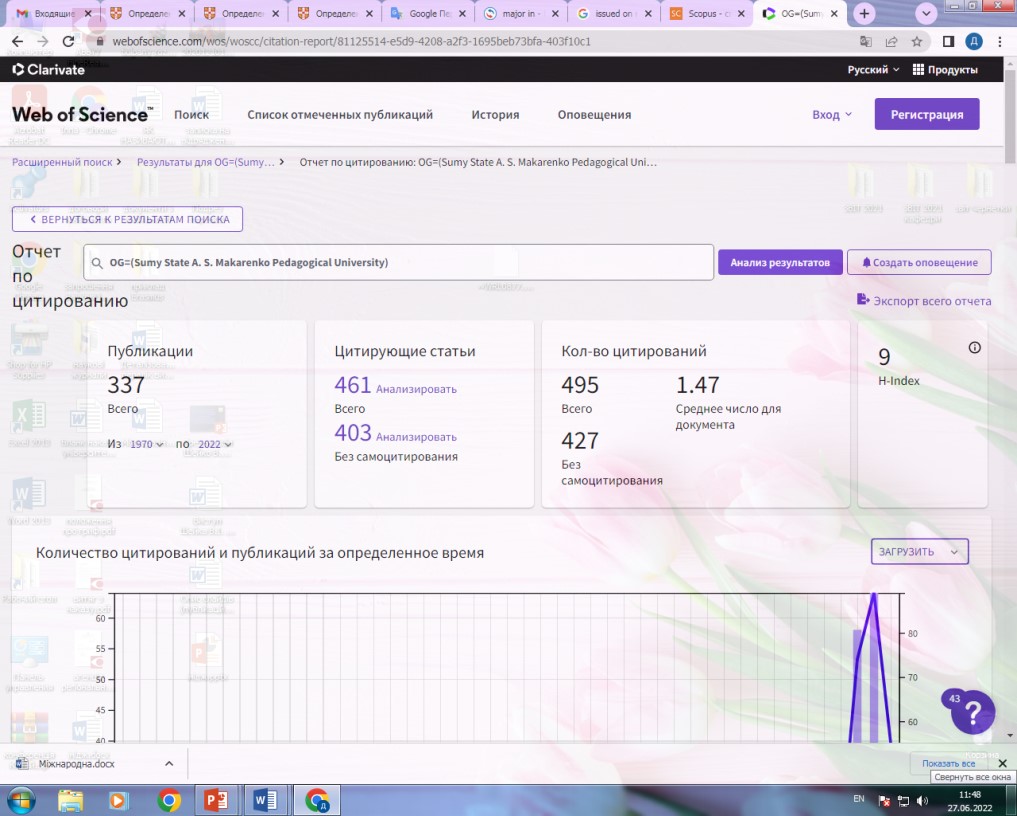The image size is (1017, 816).
Task: Close the Gmail Входящие tab
Action: coord(88,14)
